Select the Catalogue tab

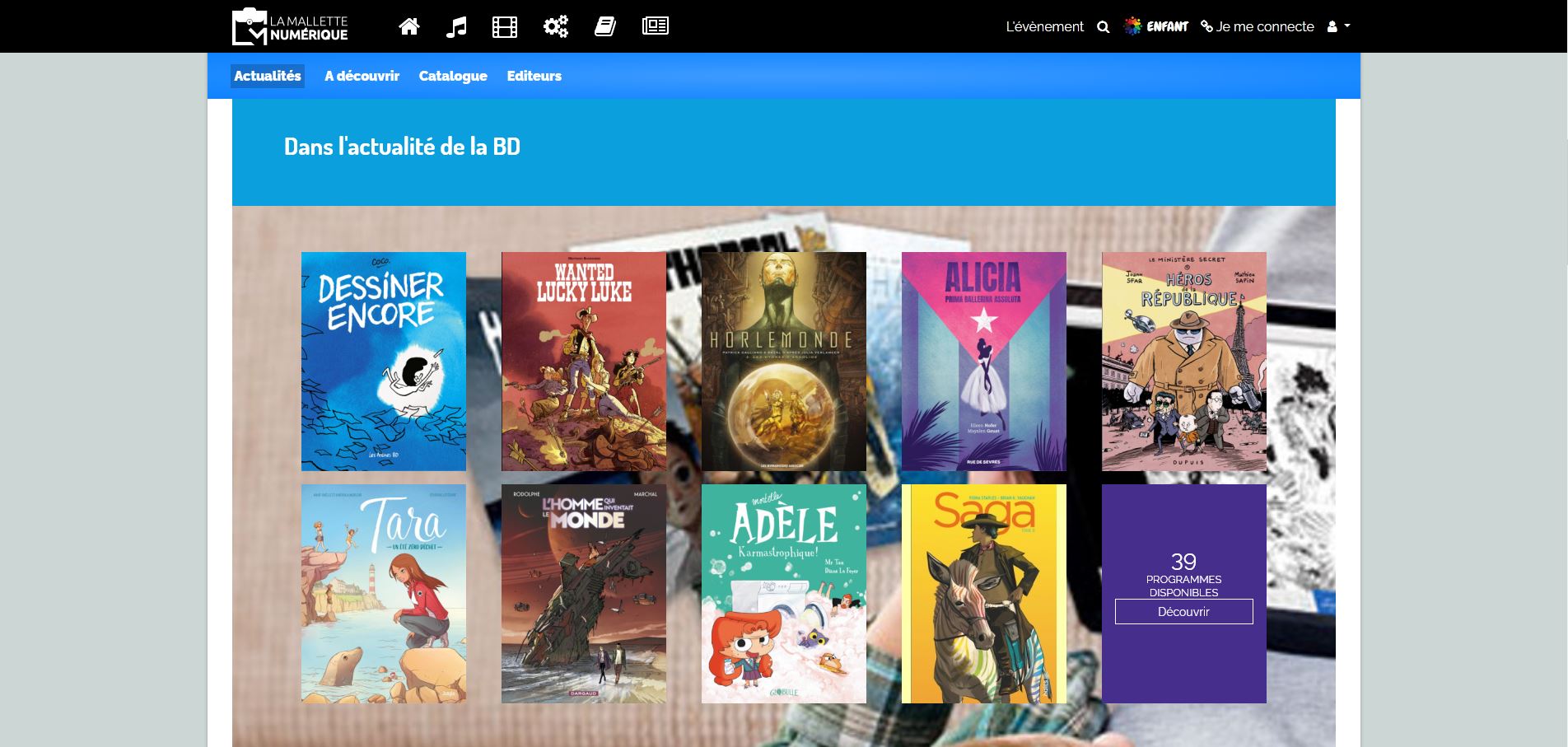tap(453, 76)
